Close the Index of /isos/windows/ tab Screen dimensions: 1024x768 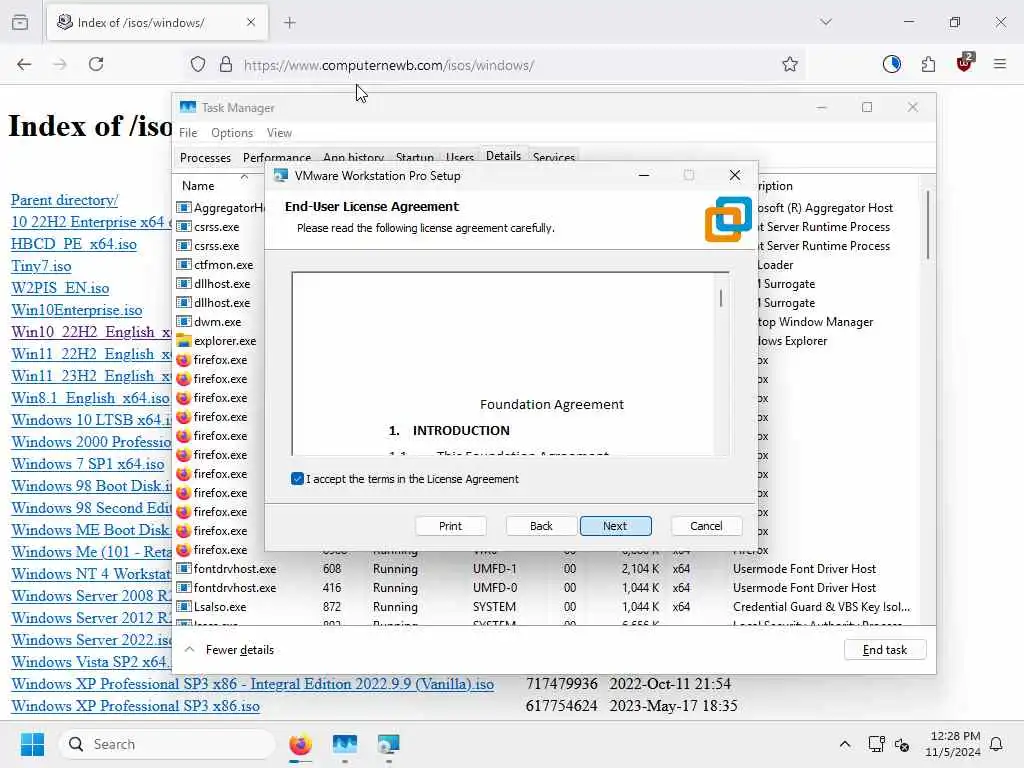(251, 22)
